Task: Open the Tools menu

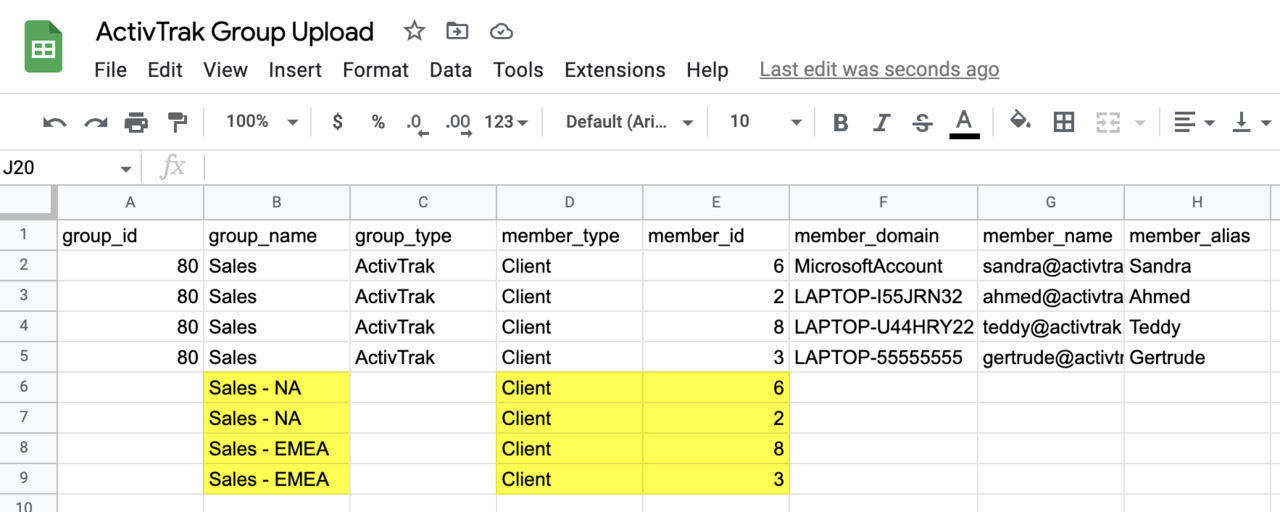Action: pyautogui.click(x=518, y=70)
